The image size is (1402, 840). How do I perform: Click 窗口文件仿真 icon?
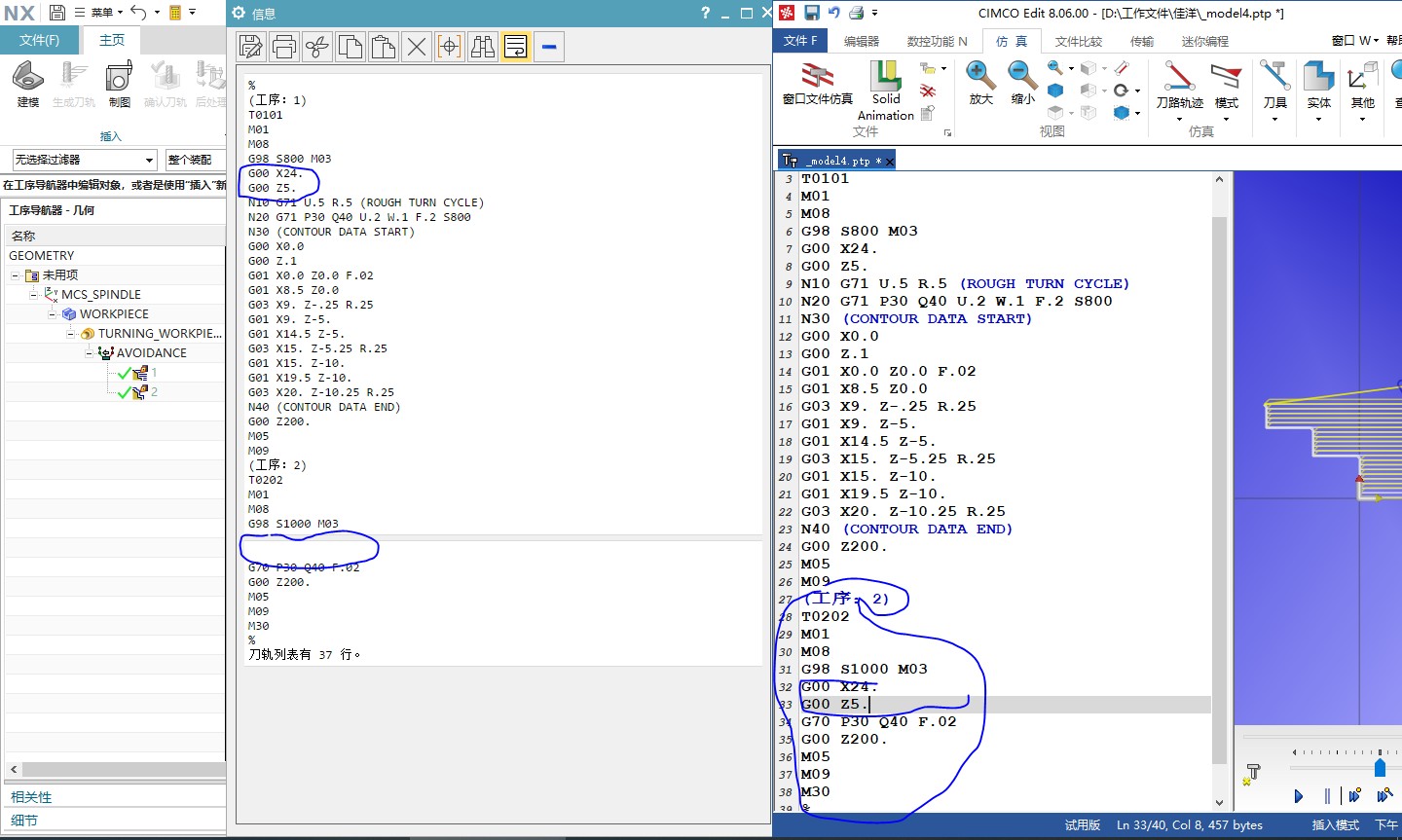[x=818, y=84]
